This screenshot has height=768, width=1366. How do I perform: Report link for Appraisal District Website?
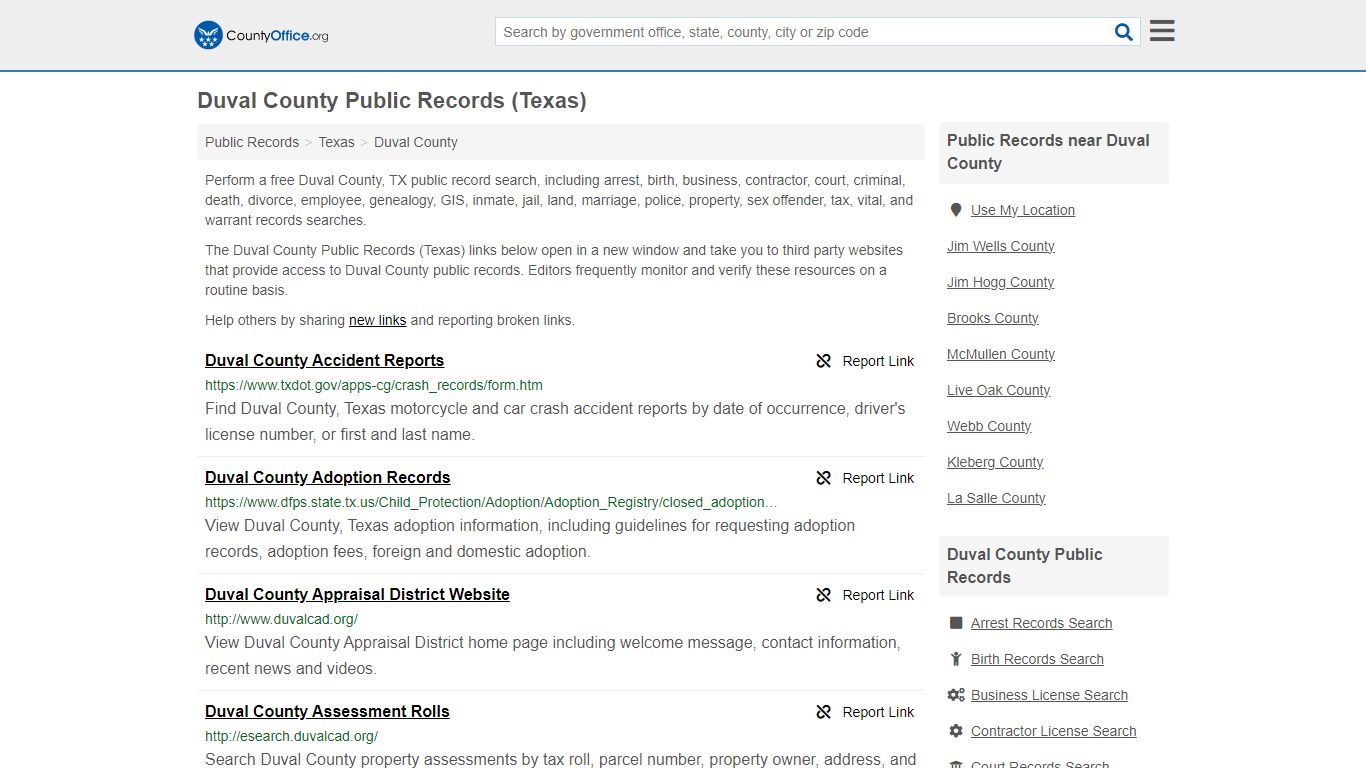click(878, 595)
